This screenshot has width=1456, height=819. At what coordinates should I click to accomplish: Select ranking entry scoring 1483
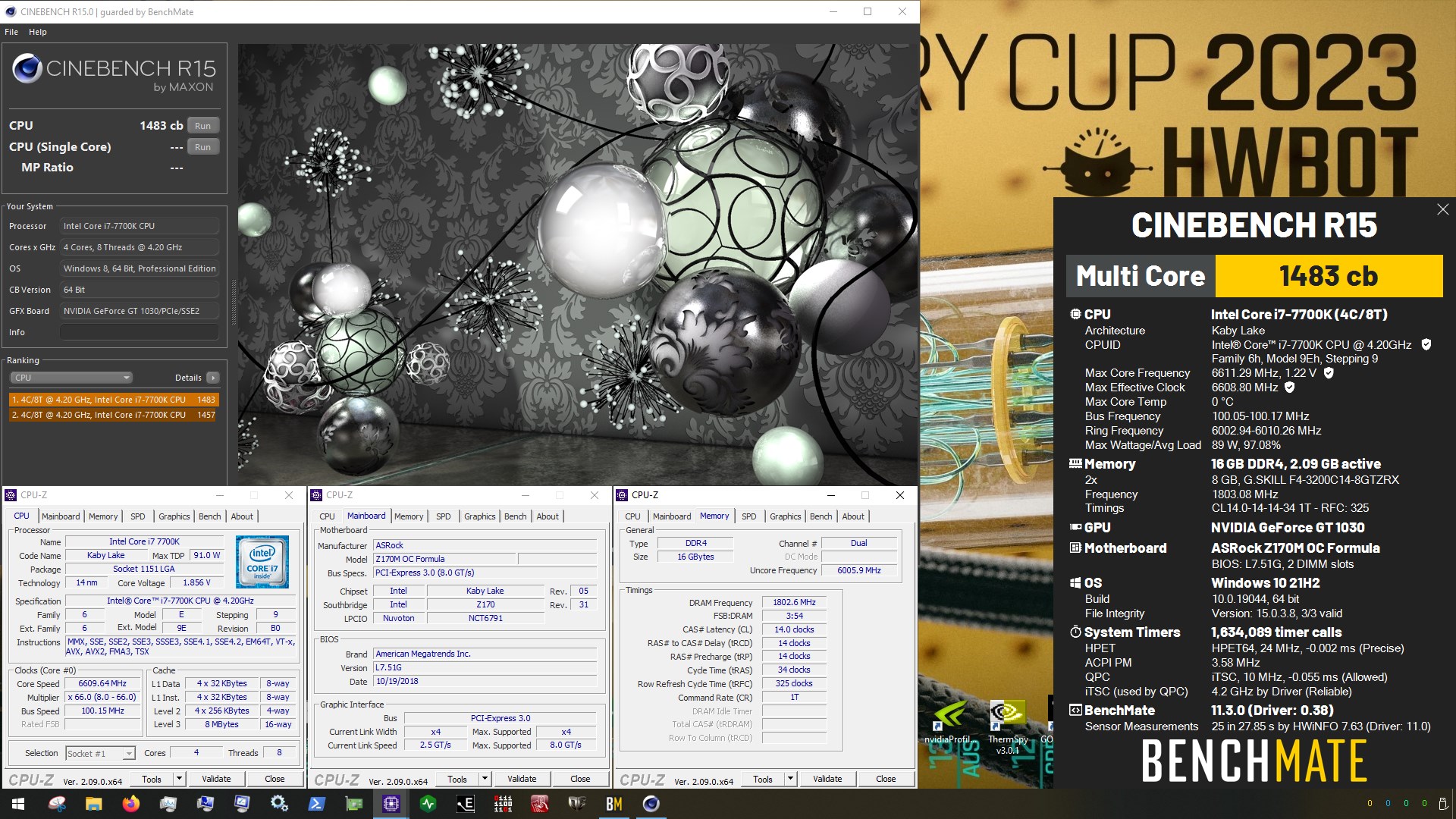pyautogui.click(x=114, y=400)
